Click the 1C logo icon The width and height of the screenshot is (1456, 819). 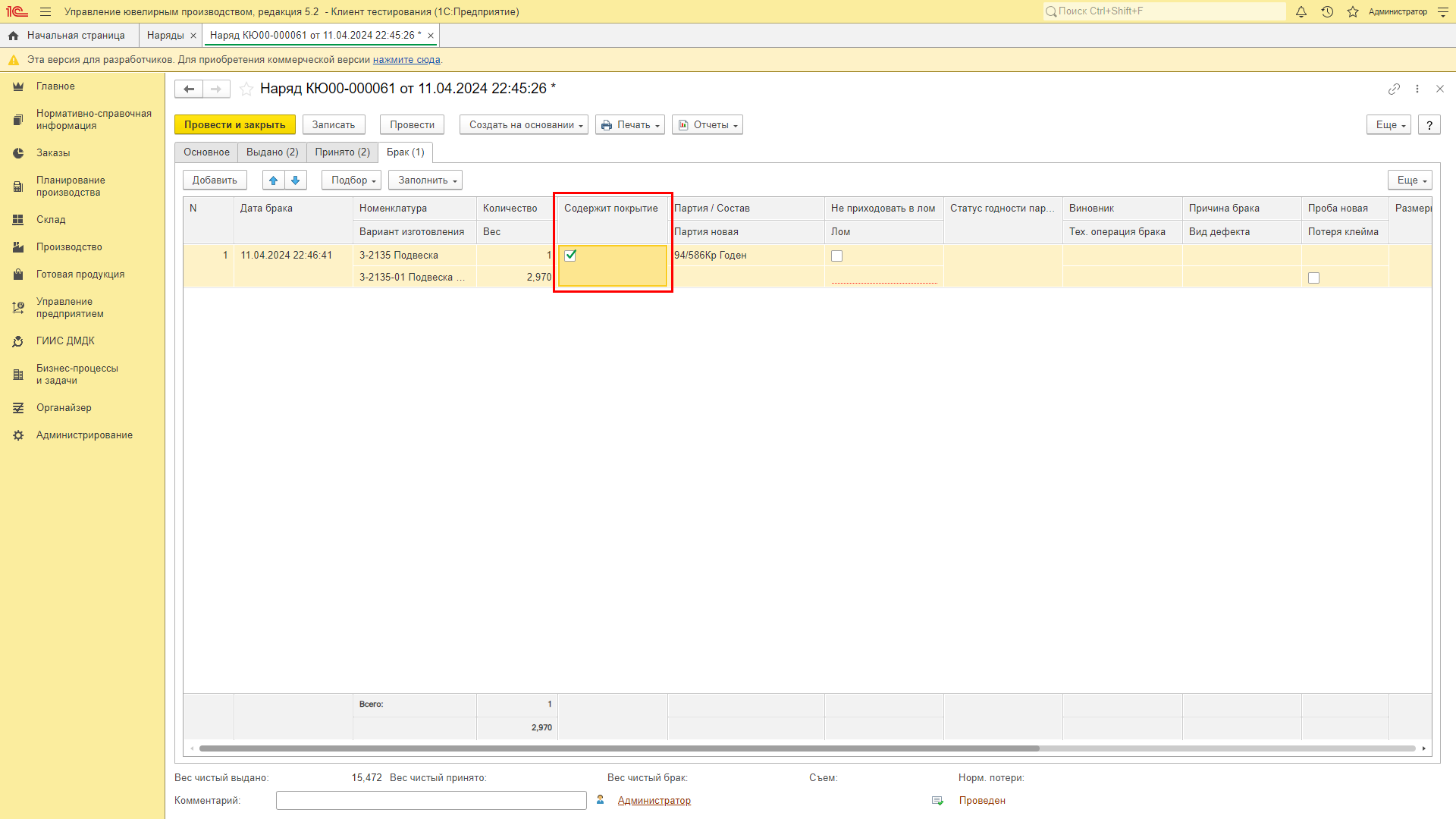[x=17, y=11]
